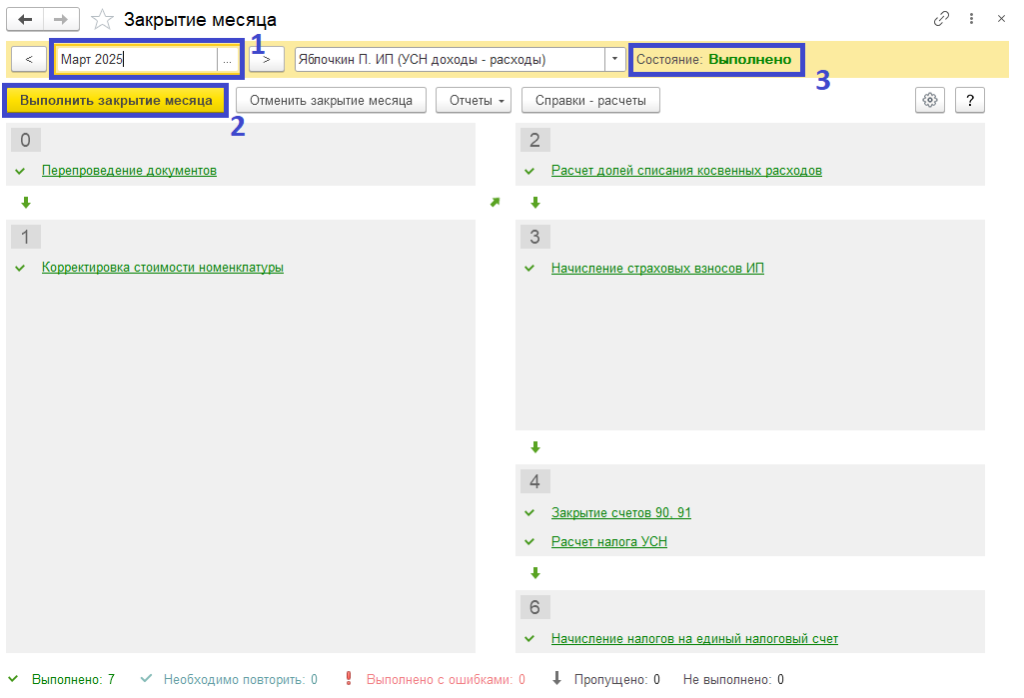Copy link using the chain icon

[941, 19]
